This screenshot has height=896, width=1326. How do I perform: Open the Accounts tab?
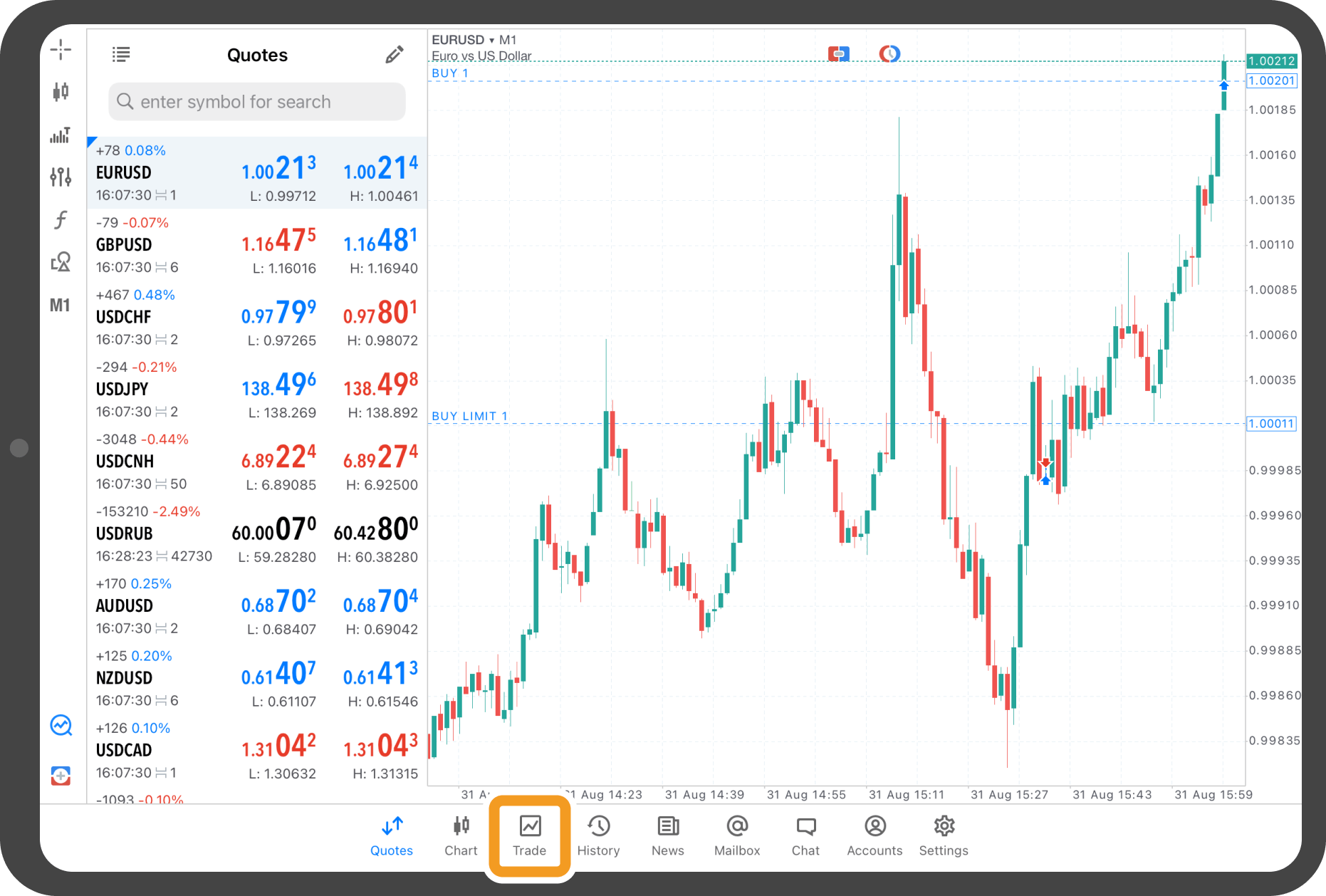(875, 836)
